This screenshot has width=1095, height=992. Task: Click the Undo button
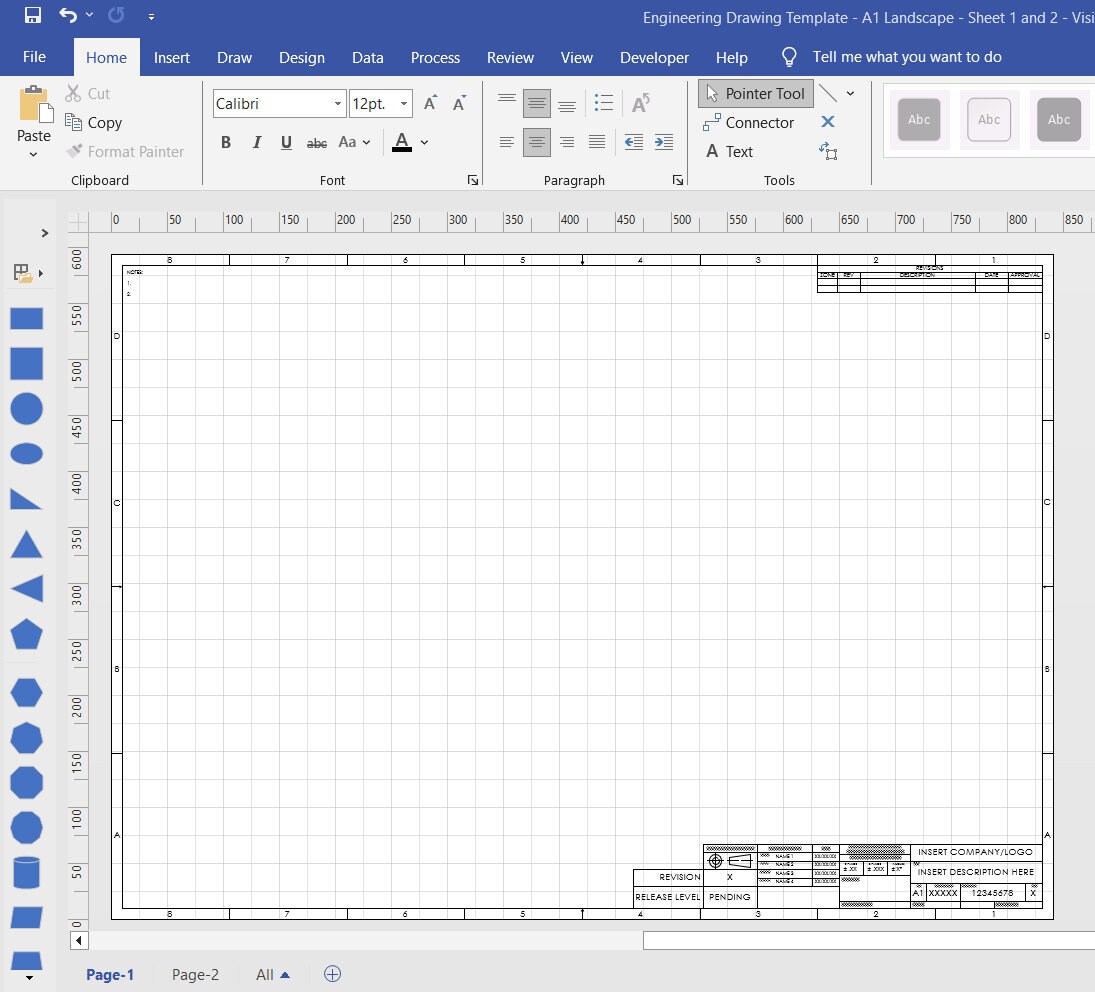tap(66, 16)
